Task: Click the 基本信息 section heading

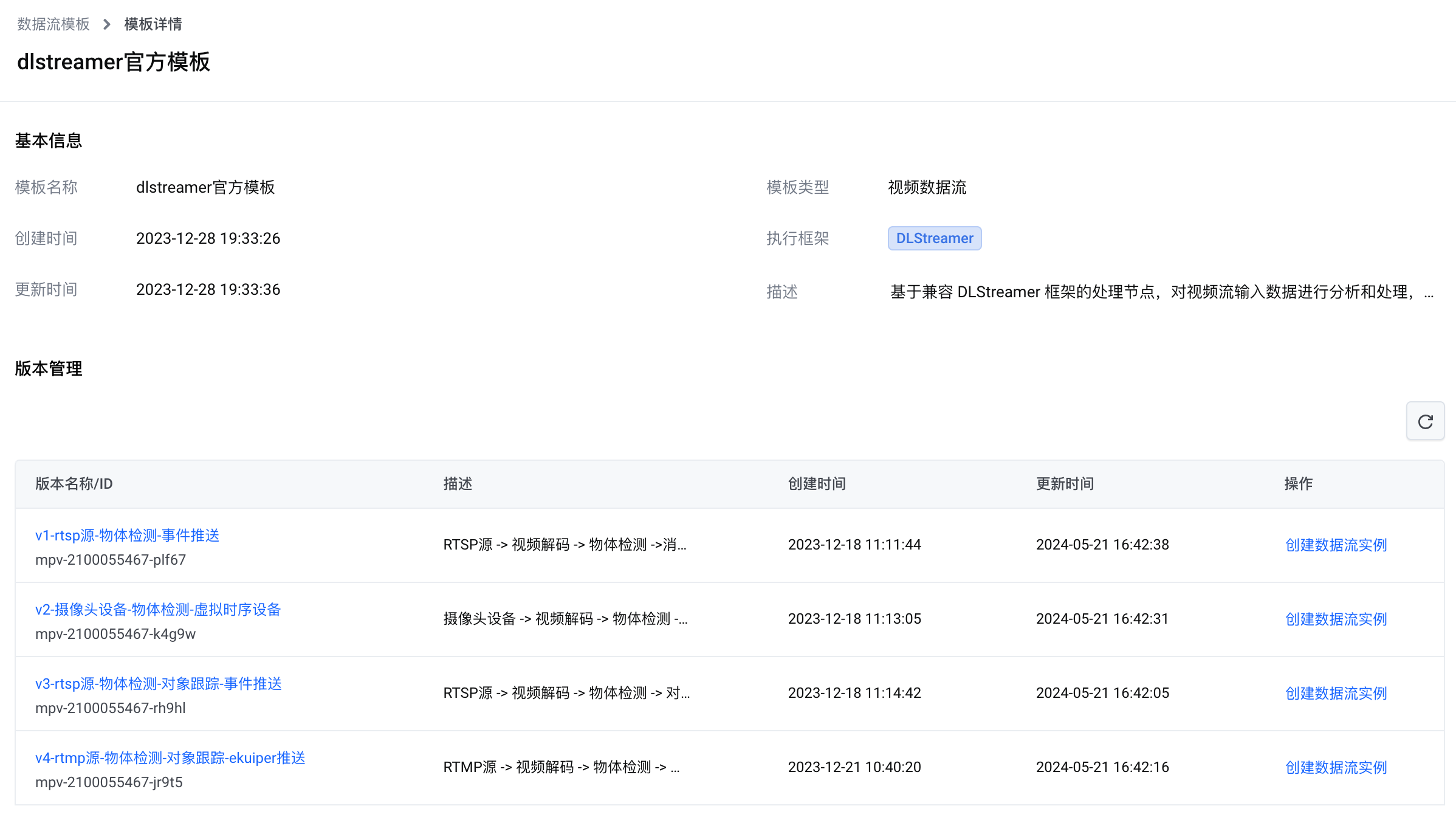Action: coord(49,141)
